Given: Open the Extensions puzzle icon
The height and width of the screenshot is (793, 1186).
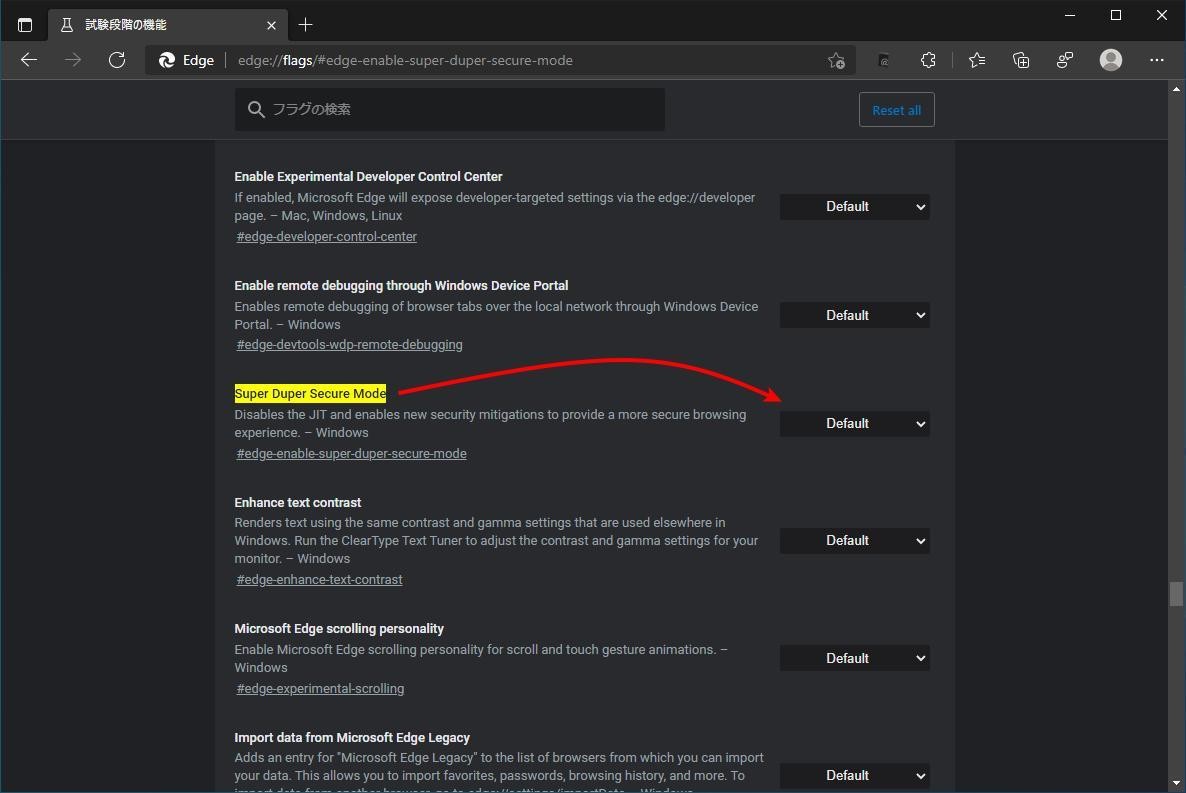Looking at the screenshot, I should click(928, 60).
